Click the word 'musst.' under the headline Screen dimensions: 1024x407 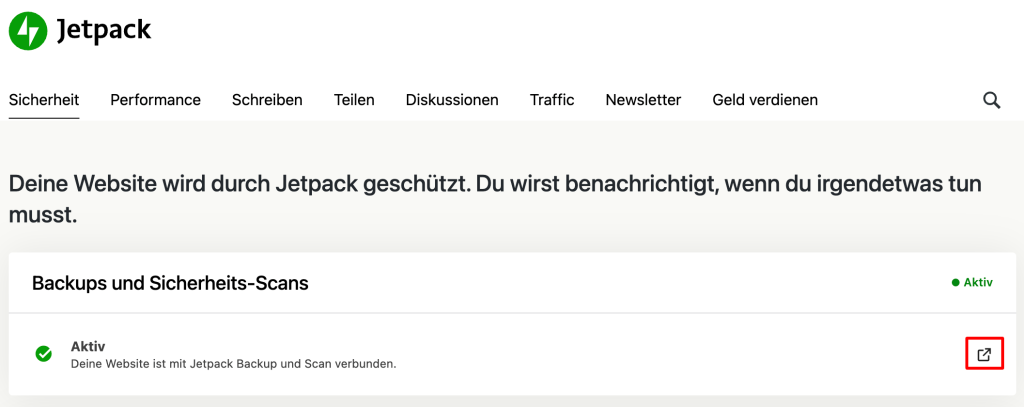tap(43, 216)
